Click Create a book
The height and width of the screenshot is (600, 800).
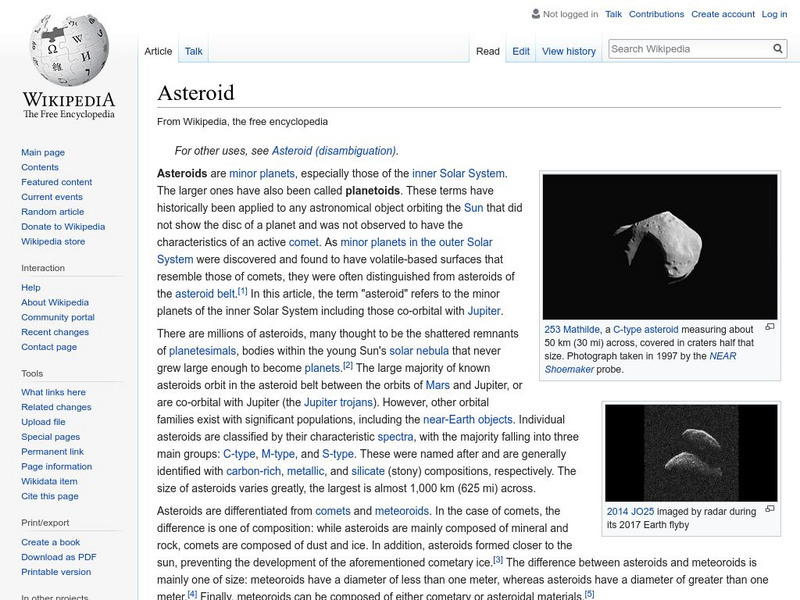pos(51,542)
